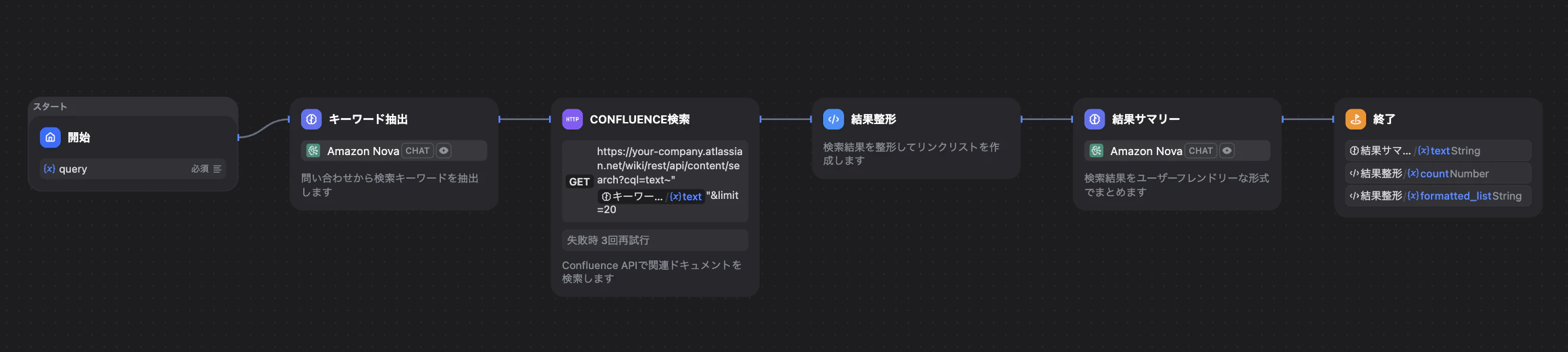Select the query variable row in 開始 node
The width and height of the screenshot is (1568, 352).
point(132,169)
